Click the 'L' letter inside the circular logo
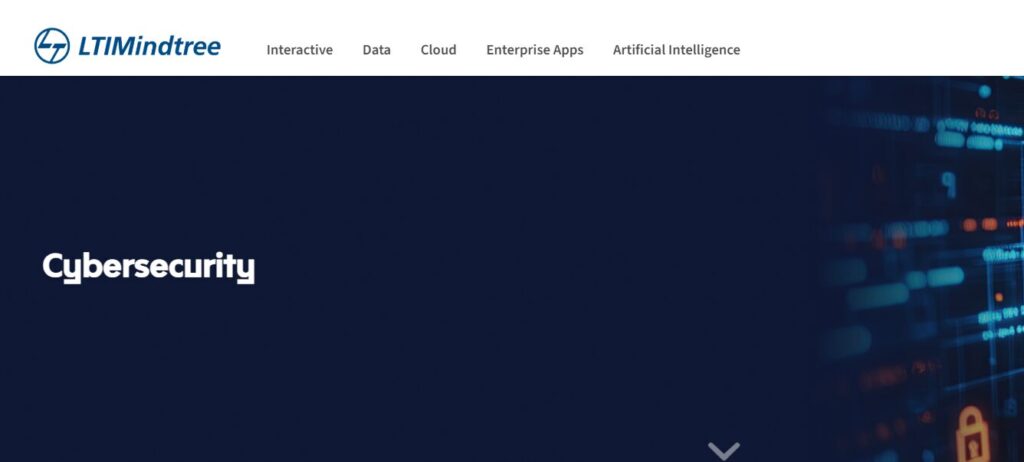This screenshot has width=1024, height=462. 47,41
